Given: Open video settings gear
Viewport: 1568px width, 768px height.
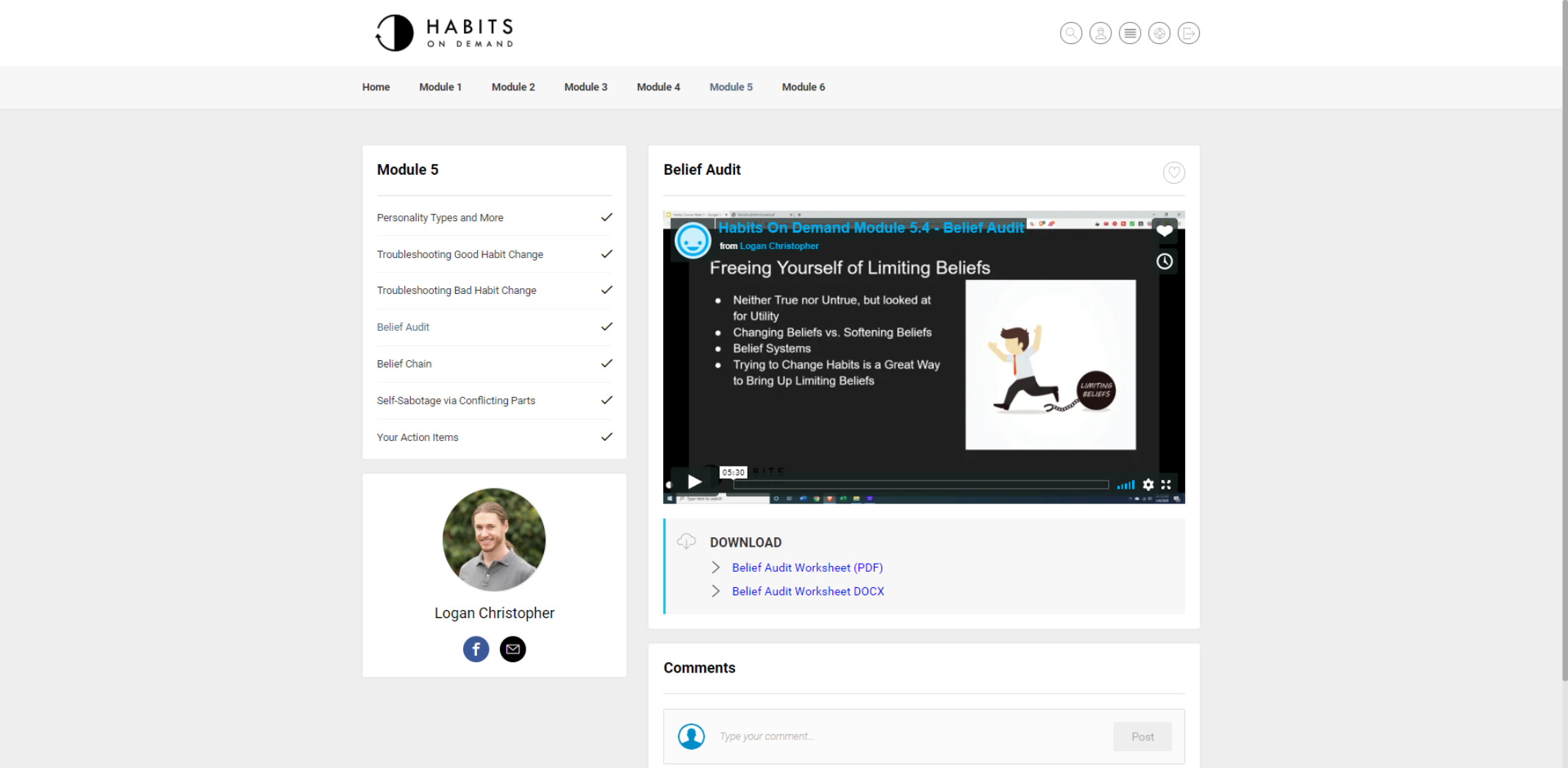Looking at the screenshot, I should [1148, 484].
